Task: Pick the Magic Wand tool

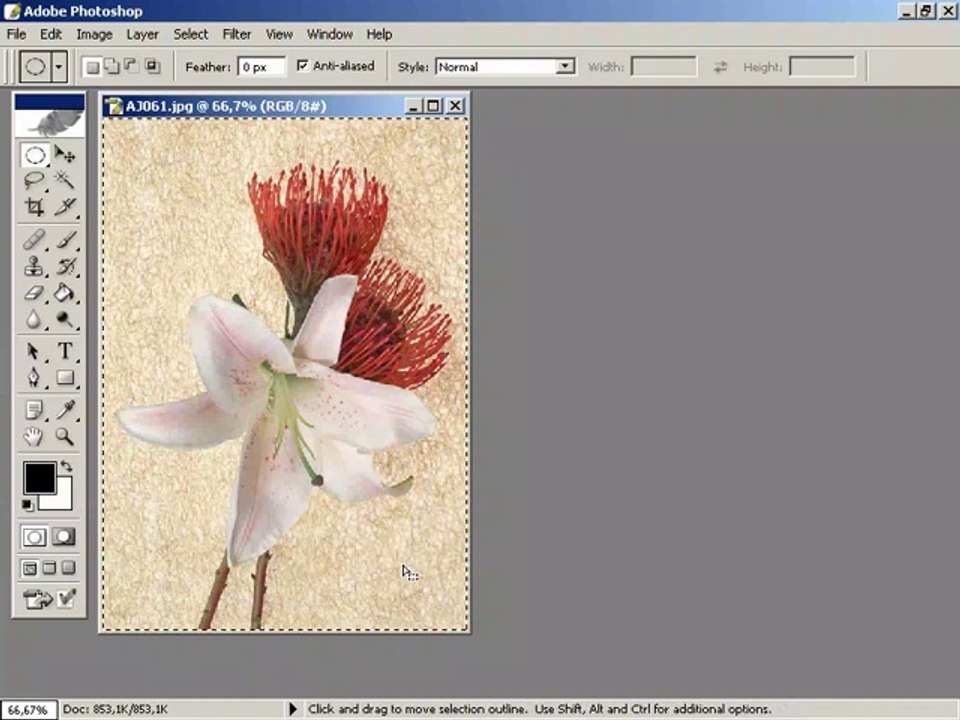Action: tap(65, 181)
